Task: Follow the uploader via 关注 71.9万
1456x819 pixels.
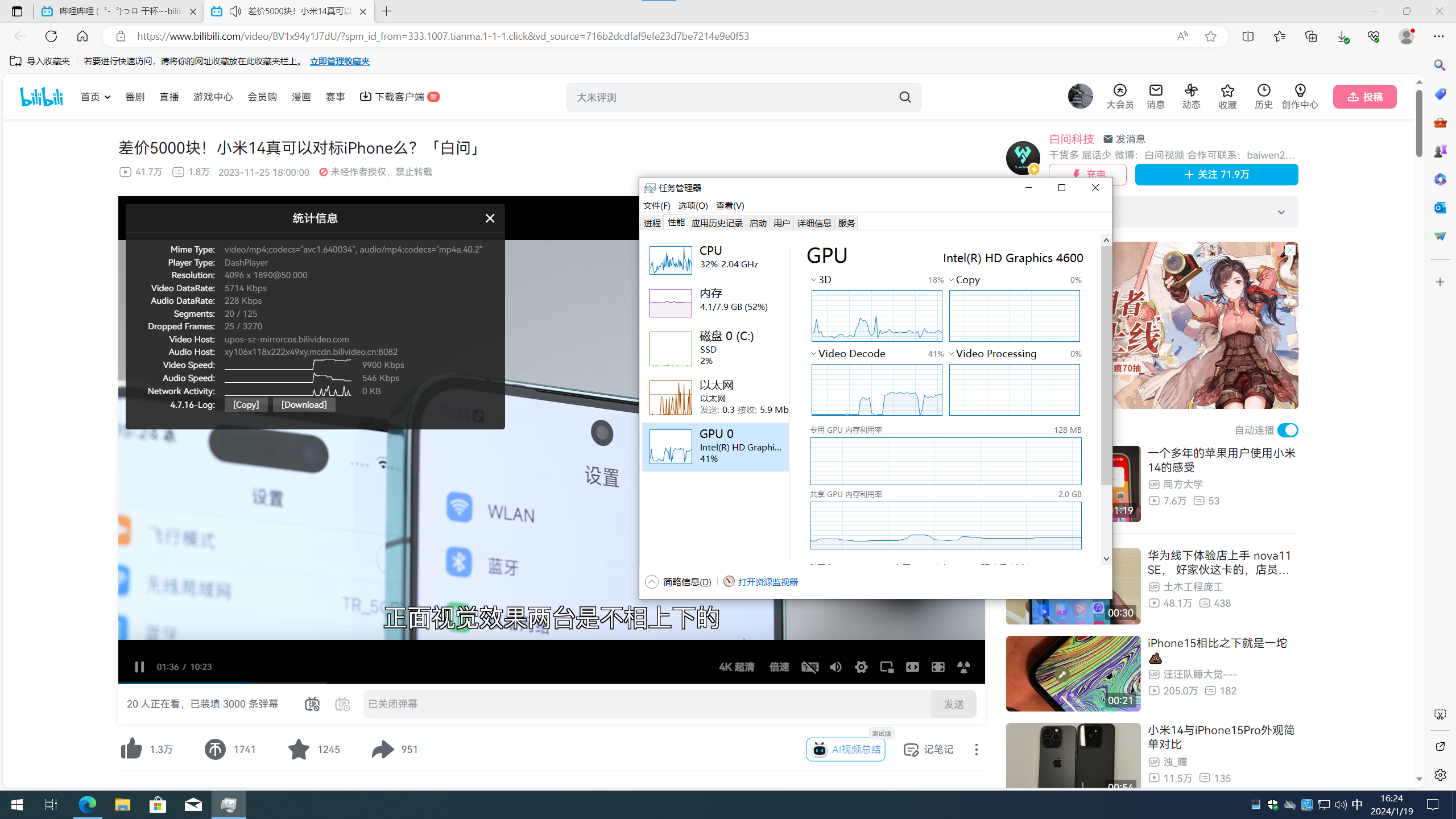Action: tap(1217, 175)
